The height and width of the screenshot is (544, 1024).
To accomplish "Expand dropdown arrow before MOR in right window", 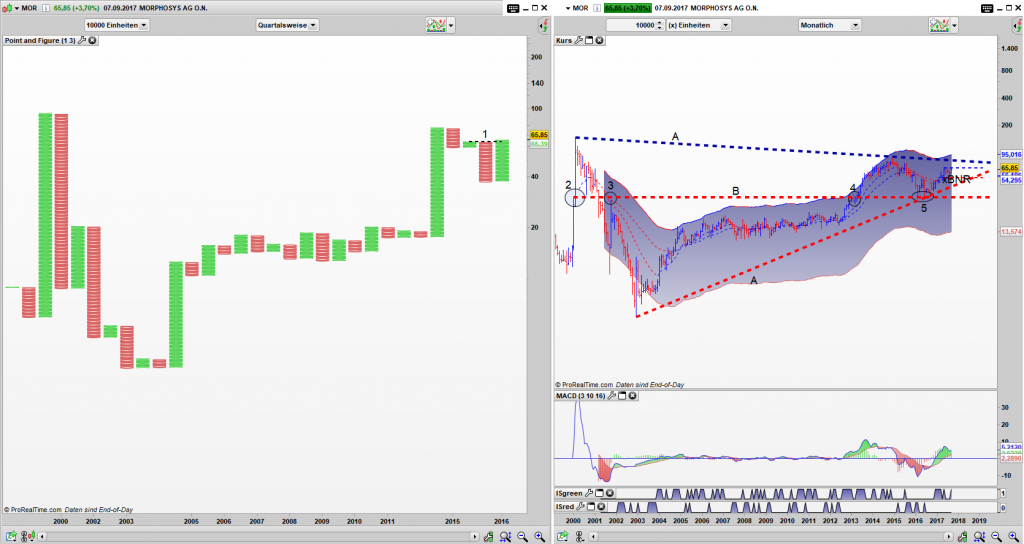I will tap(567, 8).
